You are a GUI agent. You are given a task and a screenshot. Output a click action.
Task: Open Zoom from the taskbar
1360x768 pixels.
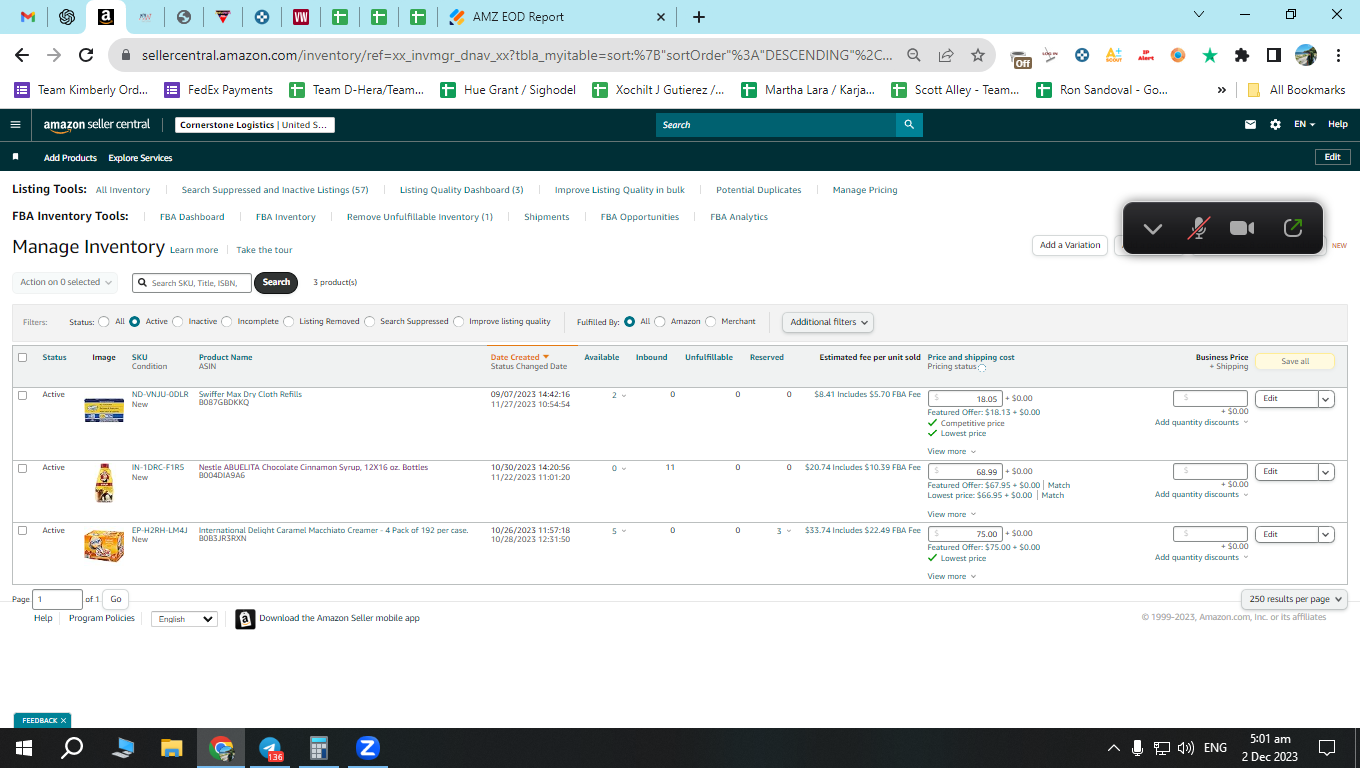coord(368,748)
